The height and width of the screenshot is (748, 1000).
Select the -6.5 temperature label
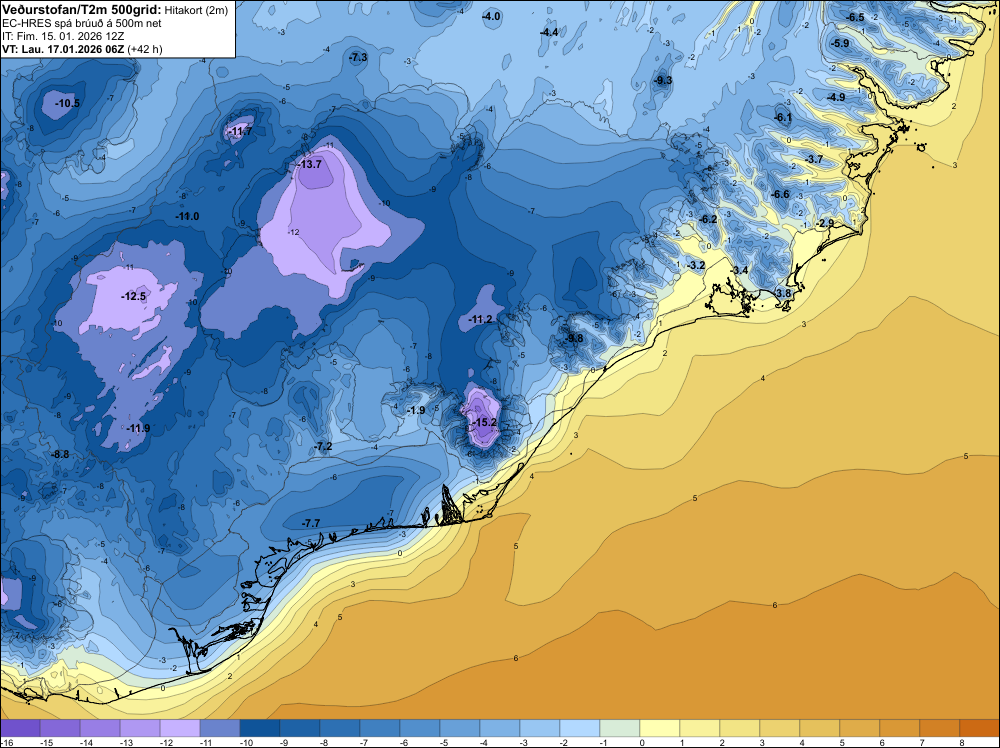pyautogui.click(x=855, y=17)
